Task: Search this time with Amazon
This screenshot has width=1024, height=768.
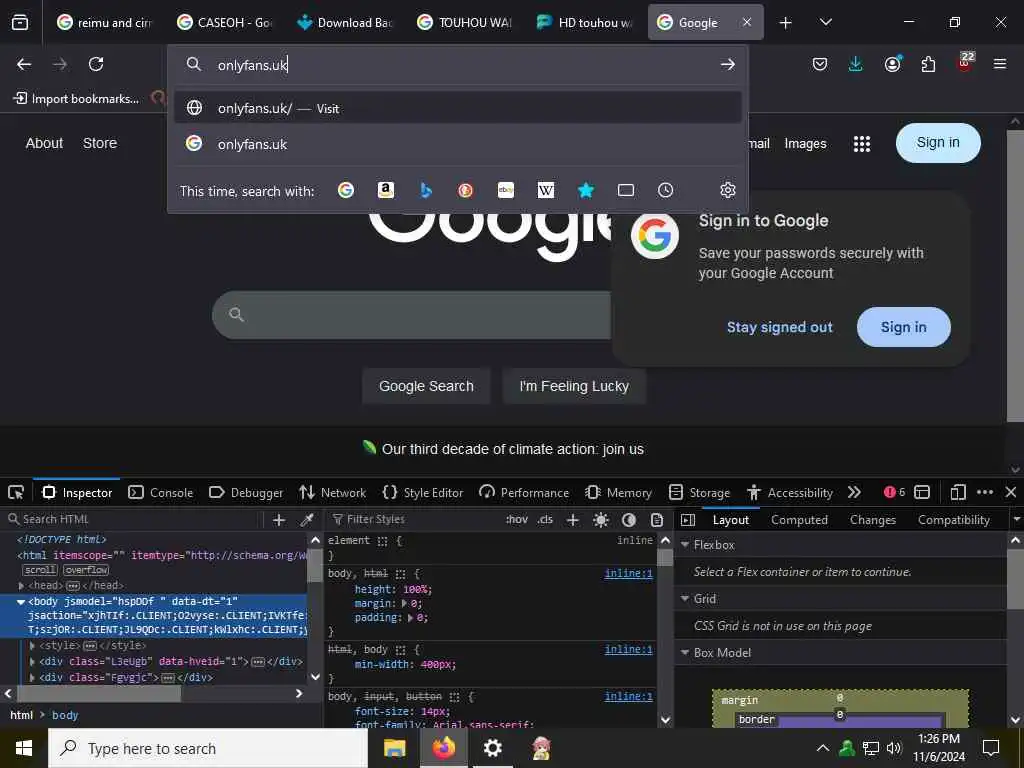Action: (x=386, y=190)
